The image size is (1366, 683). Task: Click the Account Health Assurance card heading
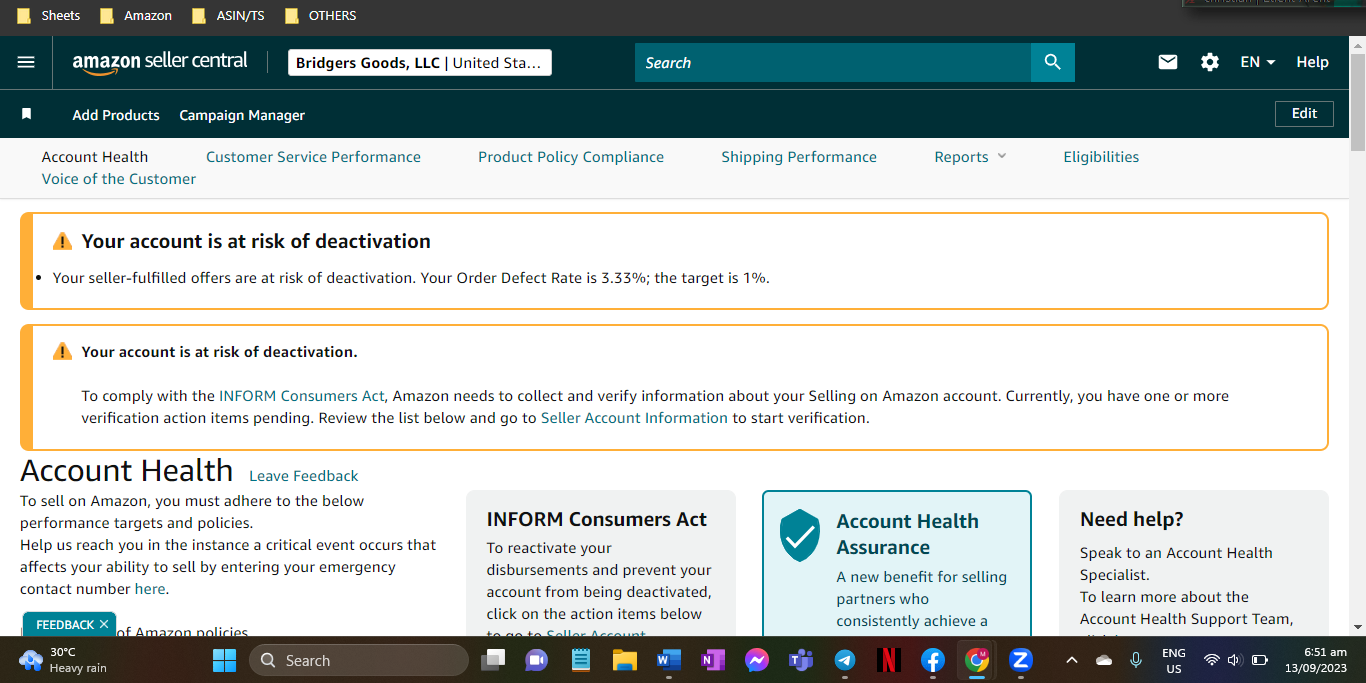click(908, 534)
